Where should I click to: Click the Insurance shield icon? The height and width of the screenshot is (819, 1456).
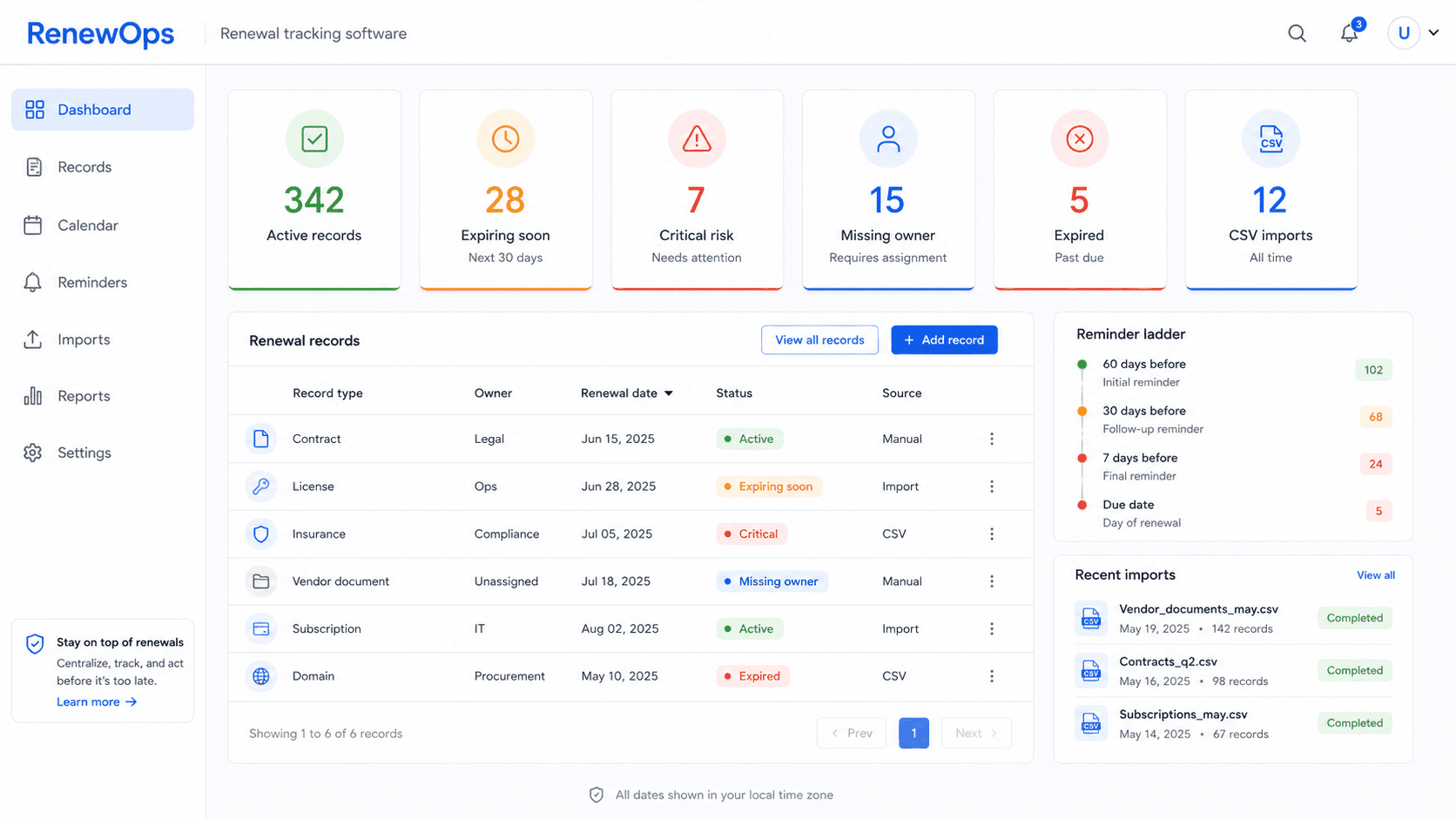point(261,534)
